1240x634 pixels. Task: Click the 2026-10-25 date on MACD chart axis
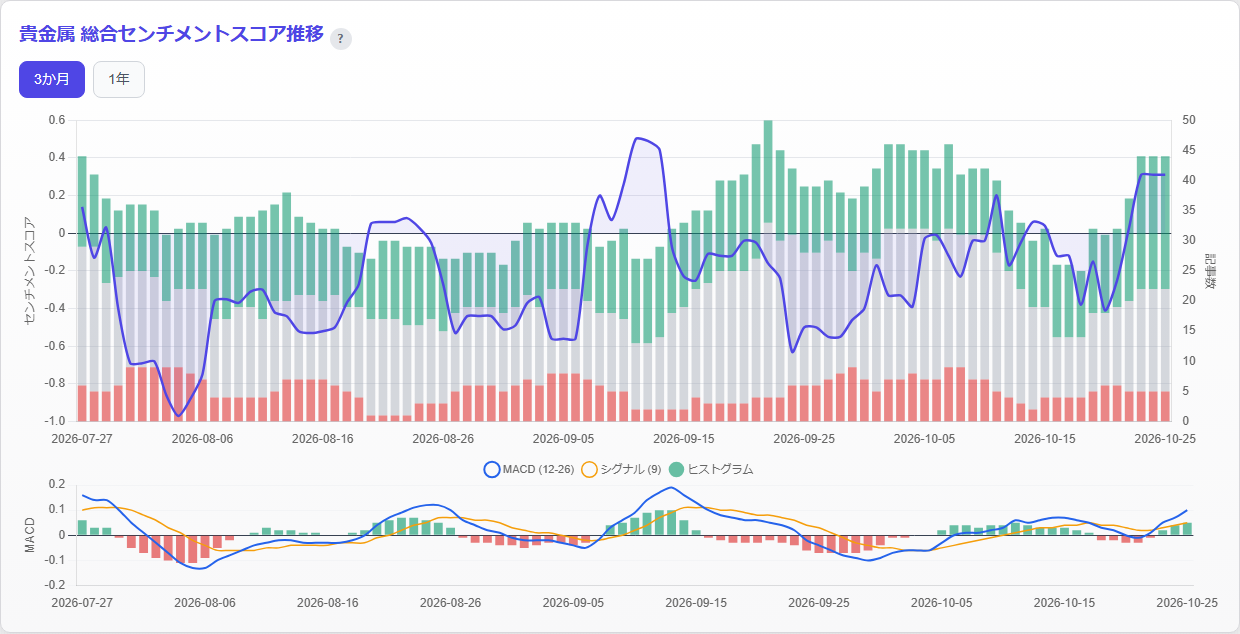coord(1188,603)
